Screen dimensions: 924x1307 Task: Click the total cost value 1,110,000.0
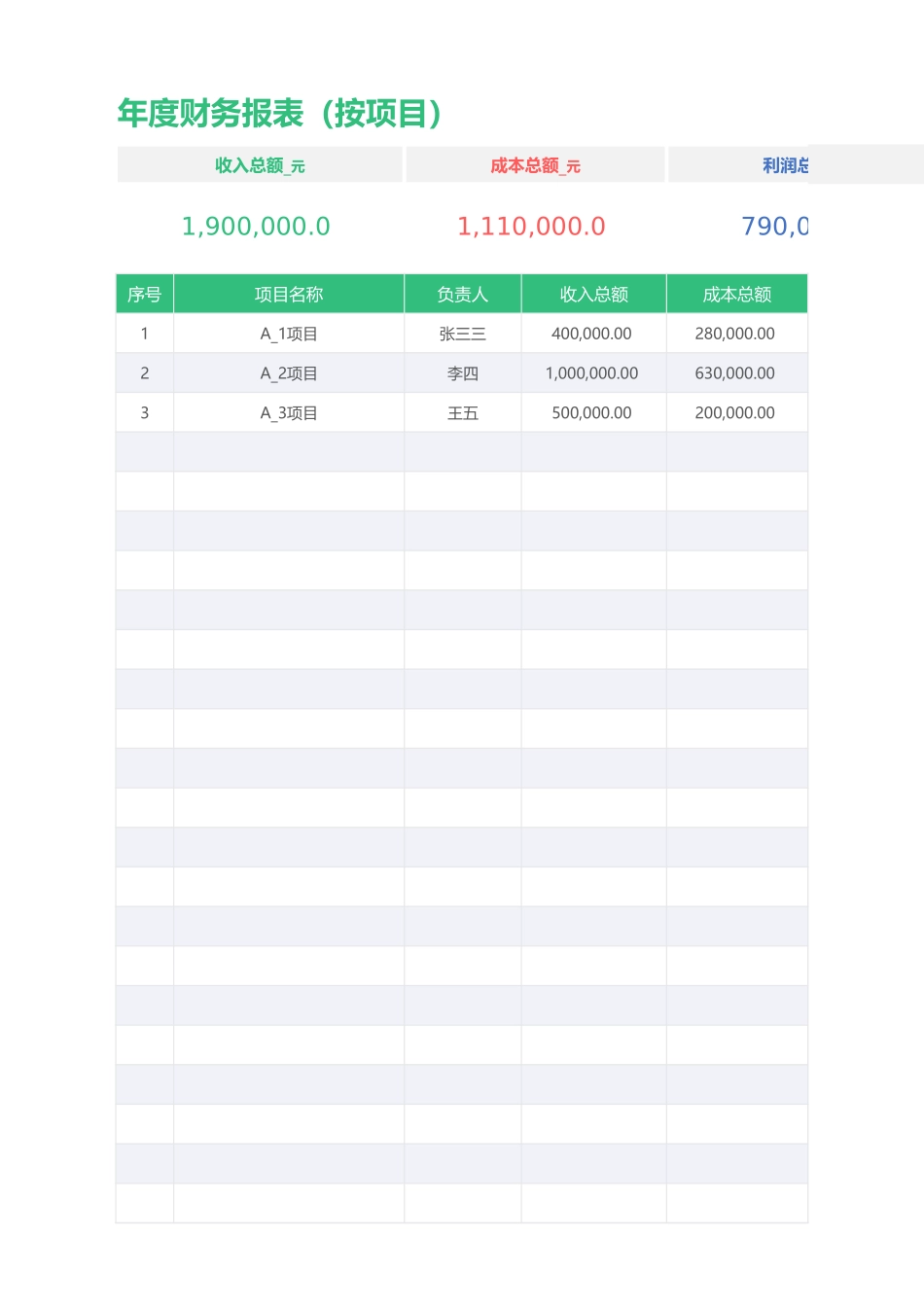pyautogui.click(x=531, y=227)
